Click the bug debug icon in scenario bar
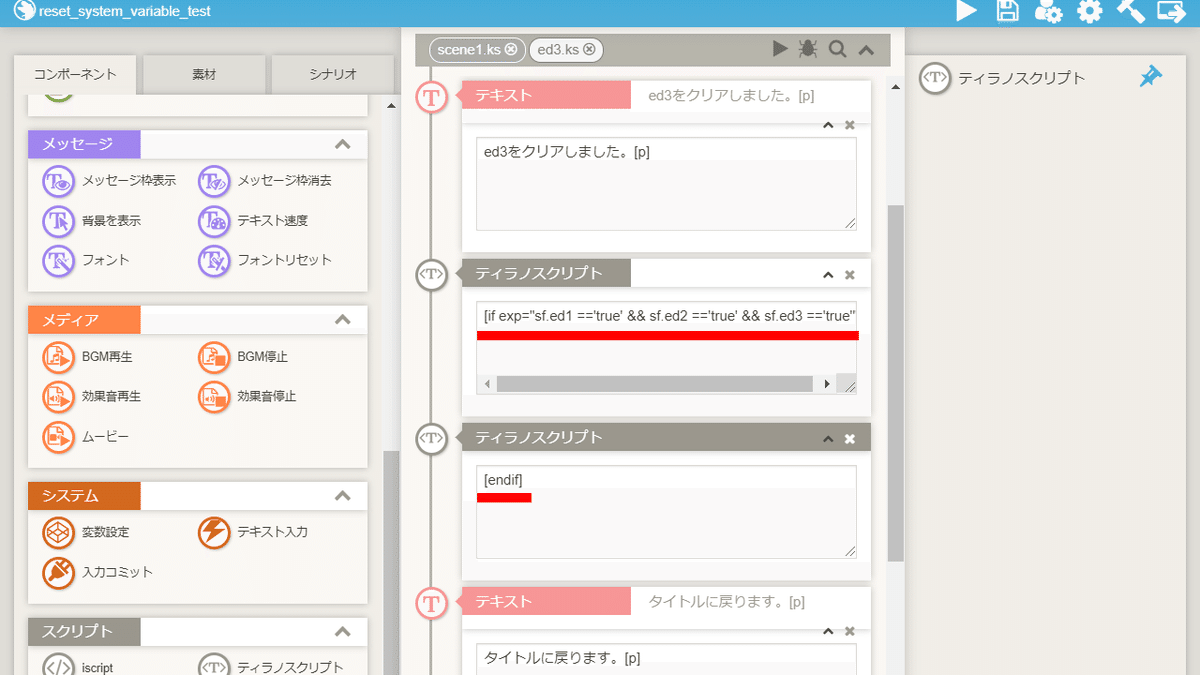The image size is (1200, 675). tap(808, 48)
